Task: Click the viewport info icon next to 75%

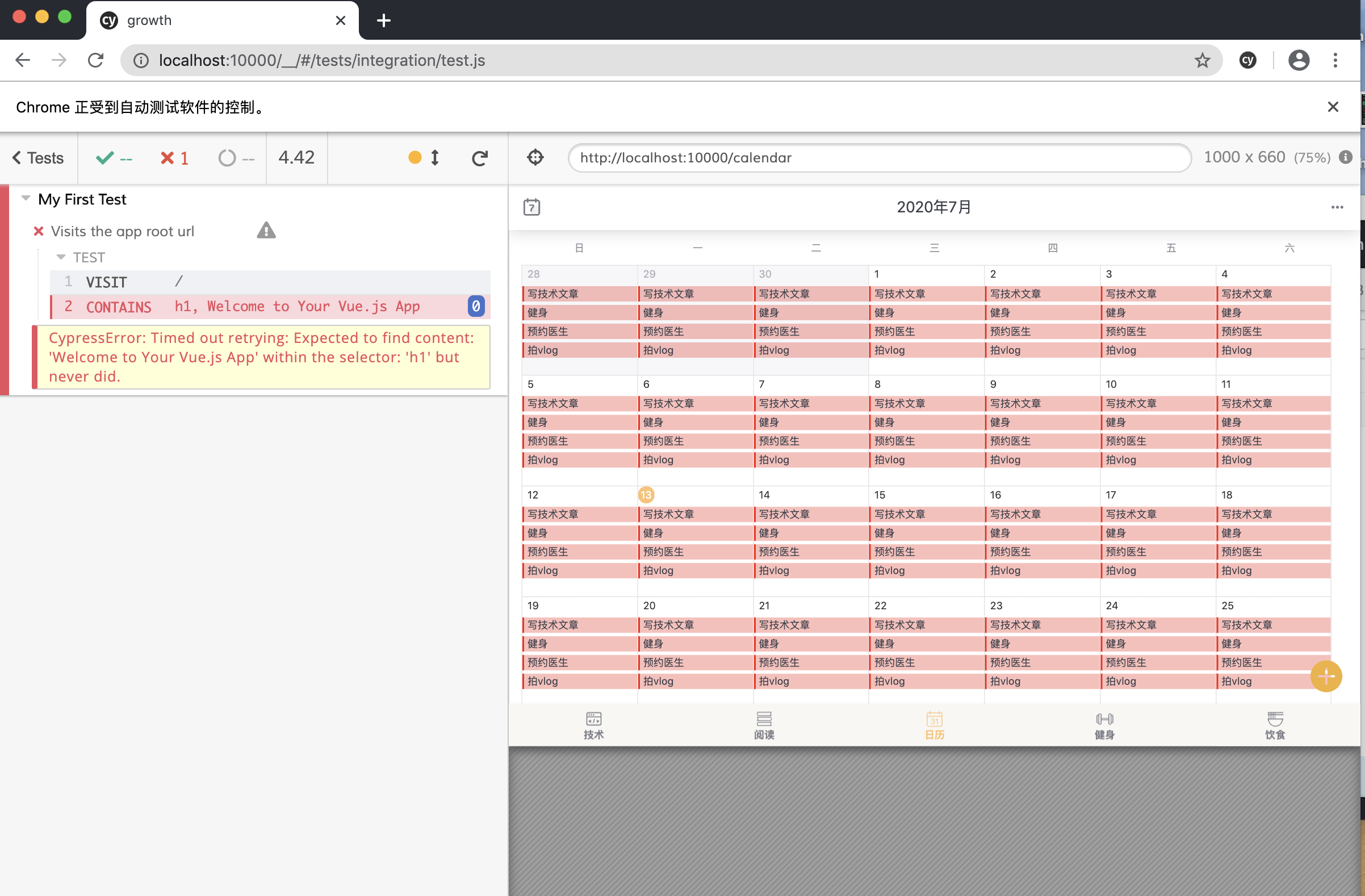Action: click(1346, 157)
